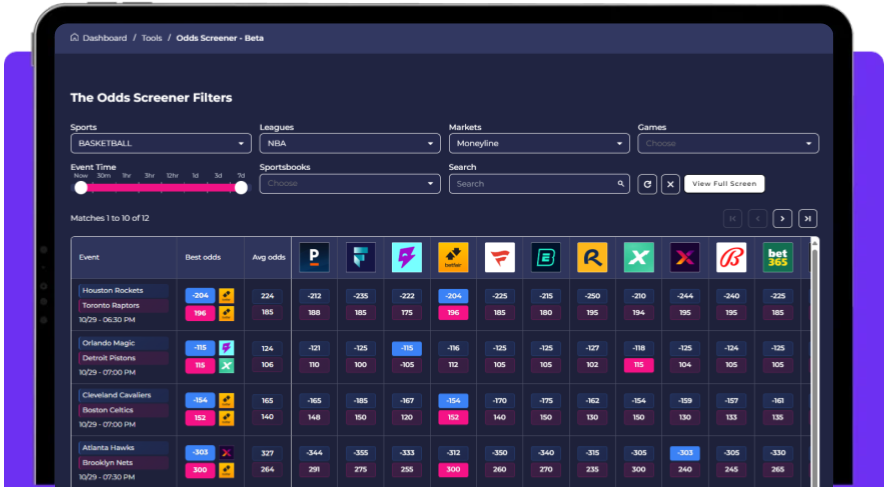This screenshot has width=890, height=487.
Task: Open the Markets dropdown showing Moneyline
Action: pyautogui.click(x=539, y=144)
